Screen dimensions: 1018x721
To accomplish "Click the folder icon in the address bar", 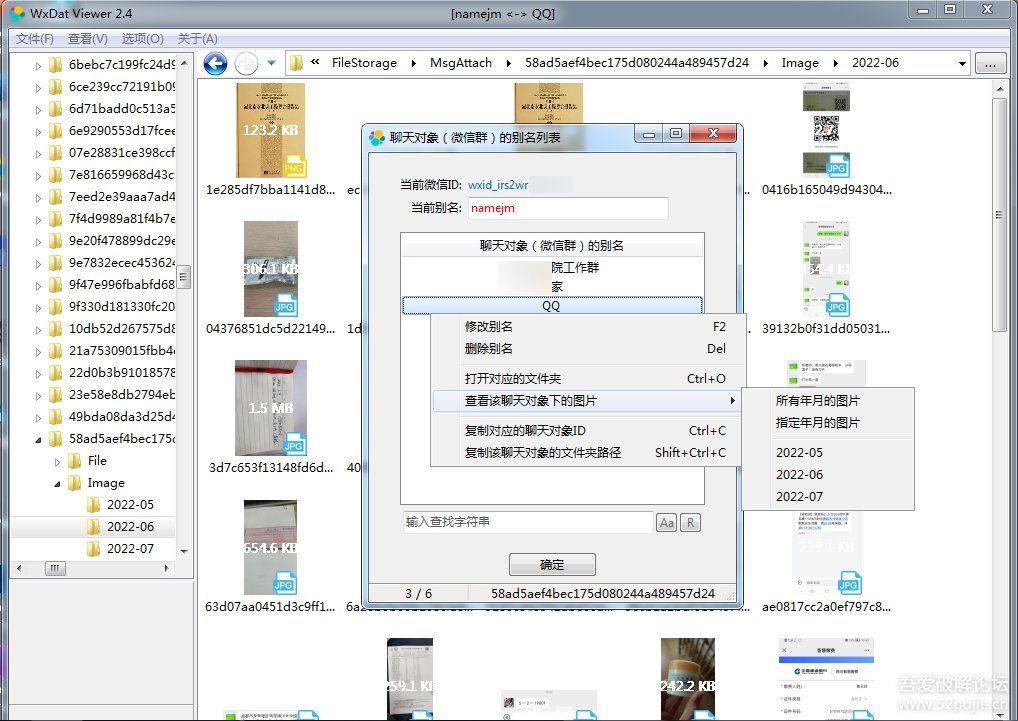I will 296,62.
